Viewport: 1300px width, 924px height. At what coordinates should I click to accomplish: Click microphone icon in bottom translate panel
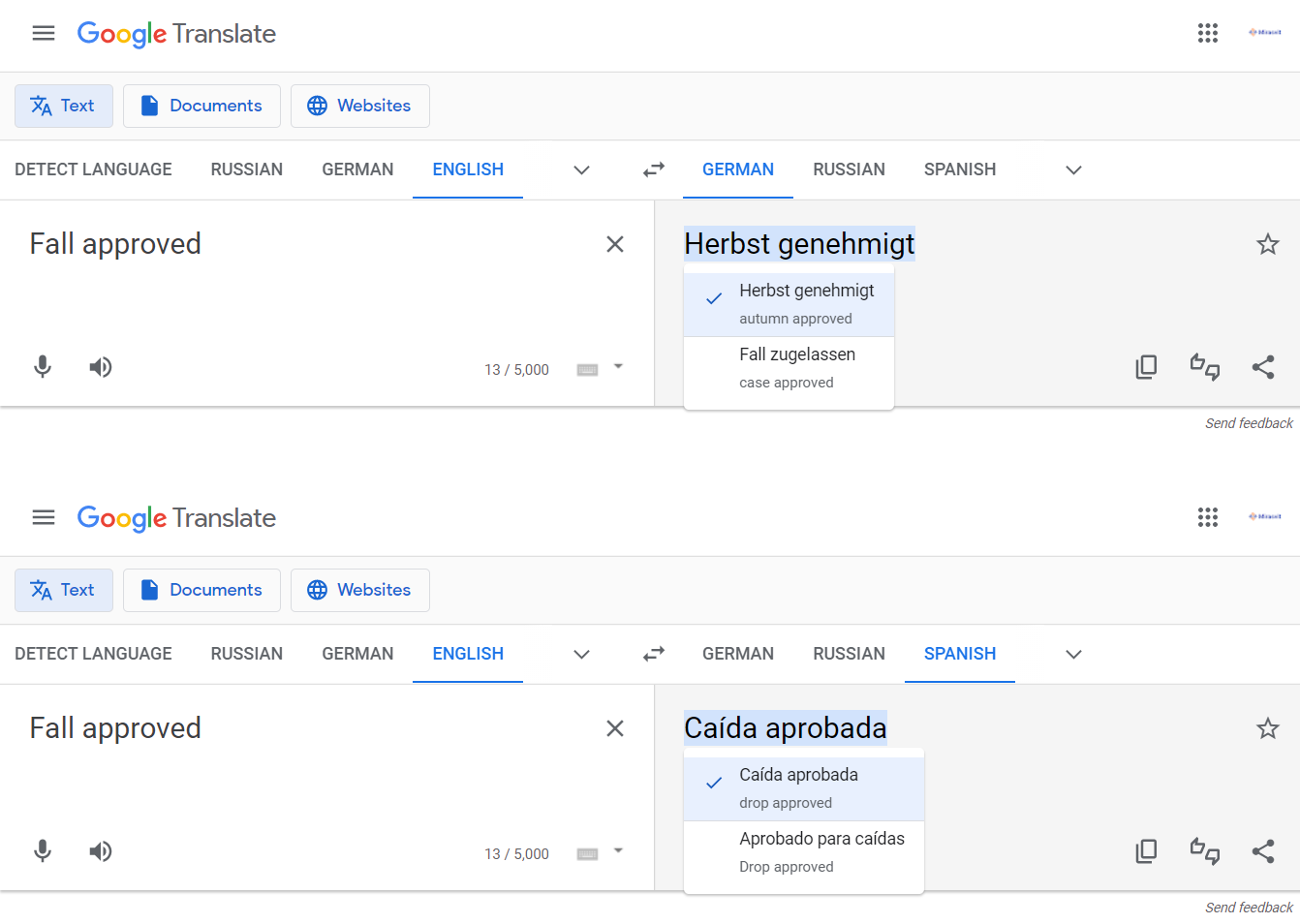(x=43, y=851)
